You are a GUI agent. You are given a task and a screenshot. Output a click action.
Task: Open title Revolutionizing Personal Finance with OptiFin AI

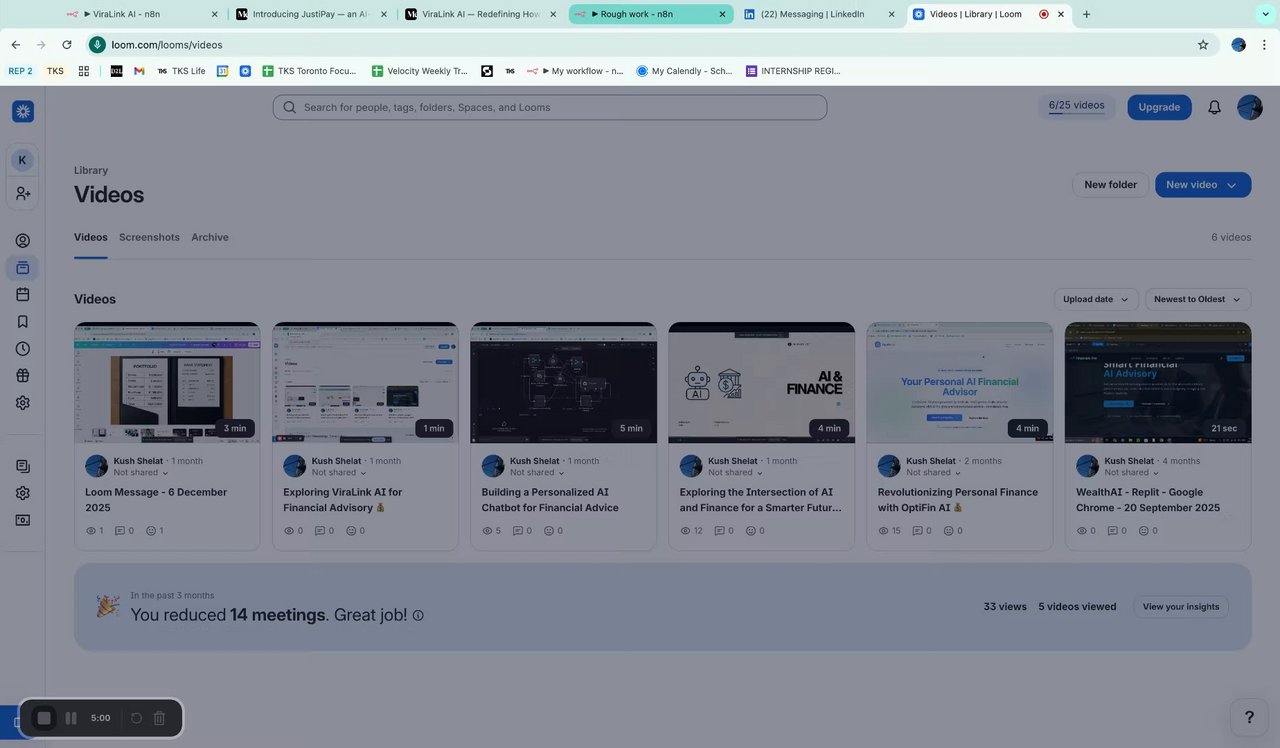(958, 499)
